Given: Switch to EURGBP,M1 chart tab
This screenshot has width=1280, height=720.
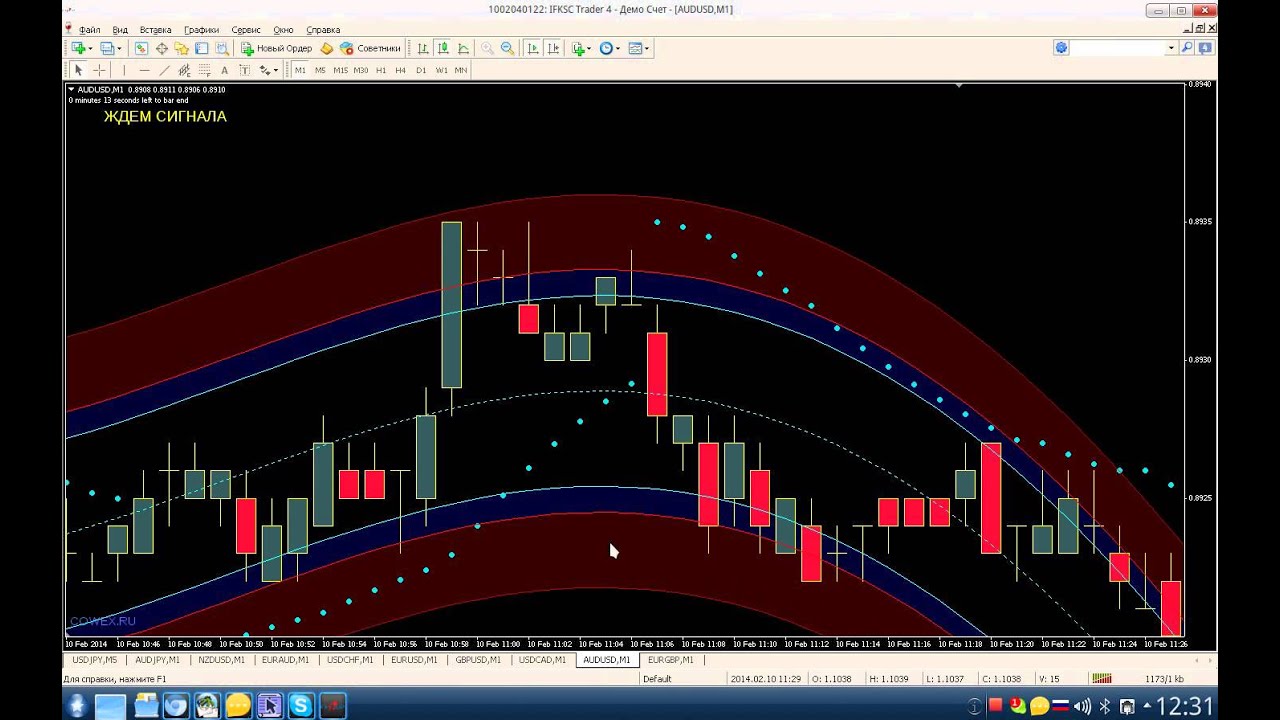Looking at the screenshot, I should pos(670,660).
